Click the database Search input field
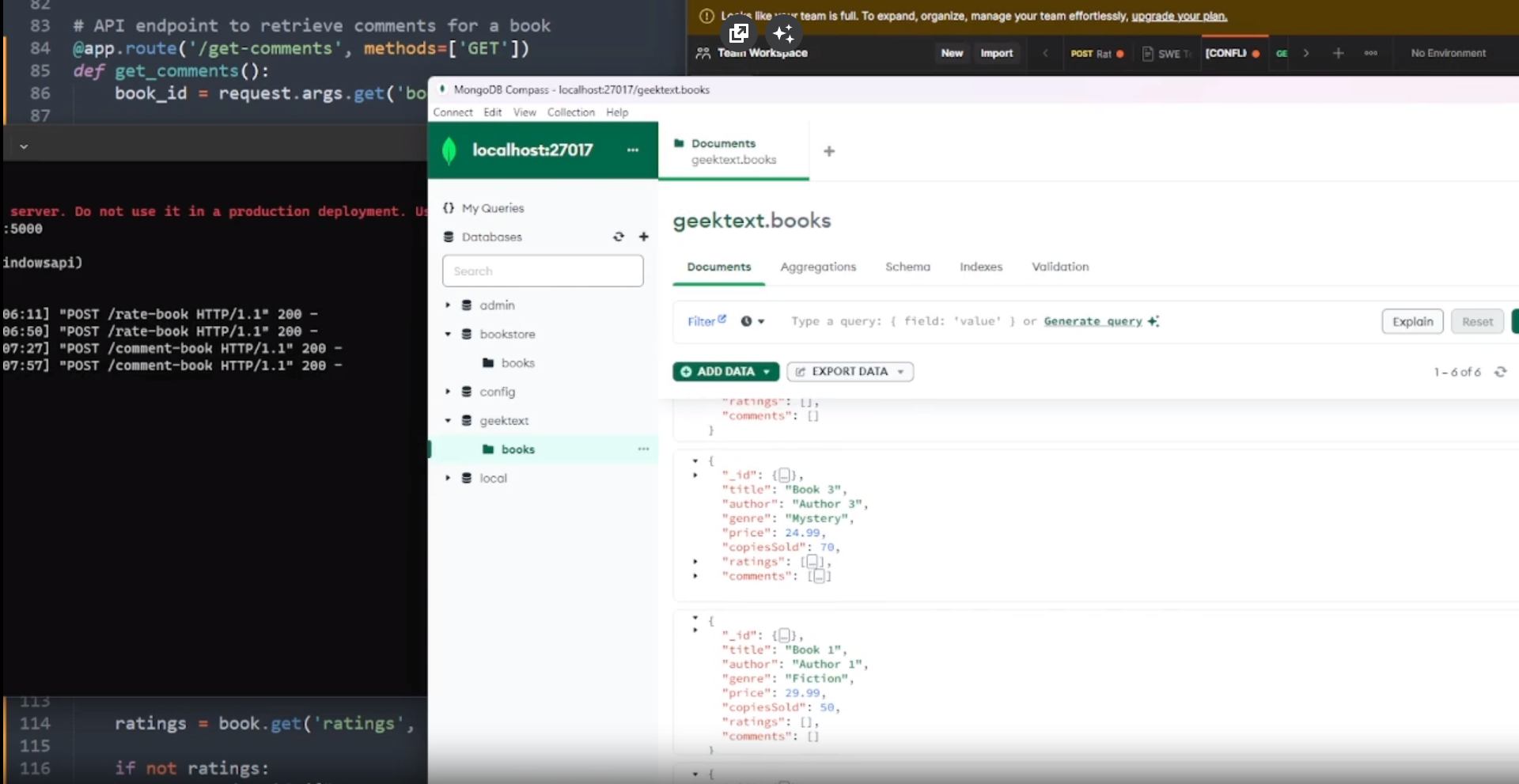This screenshot has width=1519, height=784. (543, 271)
